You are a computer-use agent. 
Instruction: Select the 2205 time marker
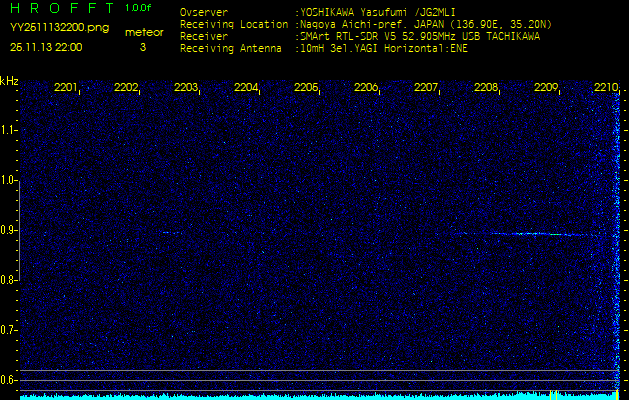click(x=306, y=88)
